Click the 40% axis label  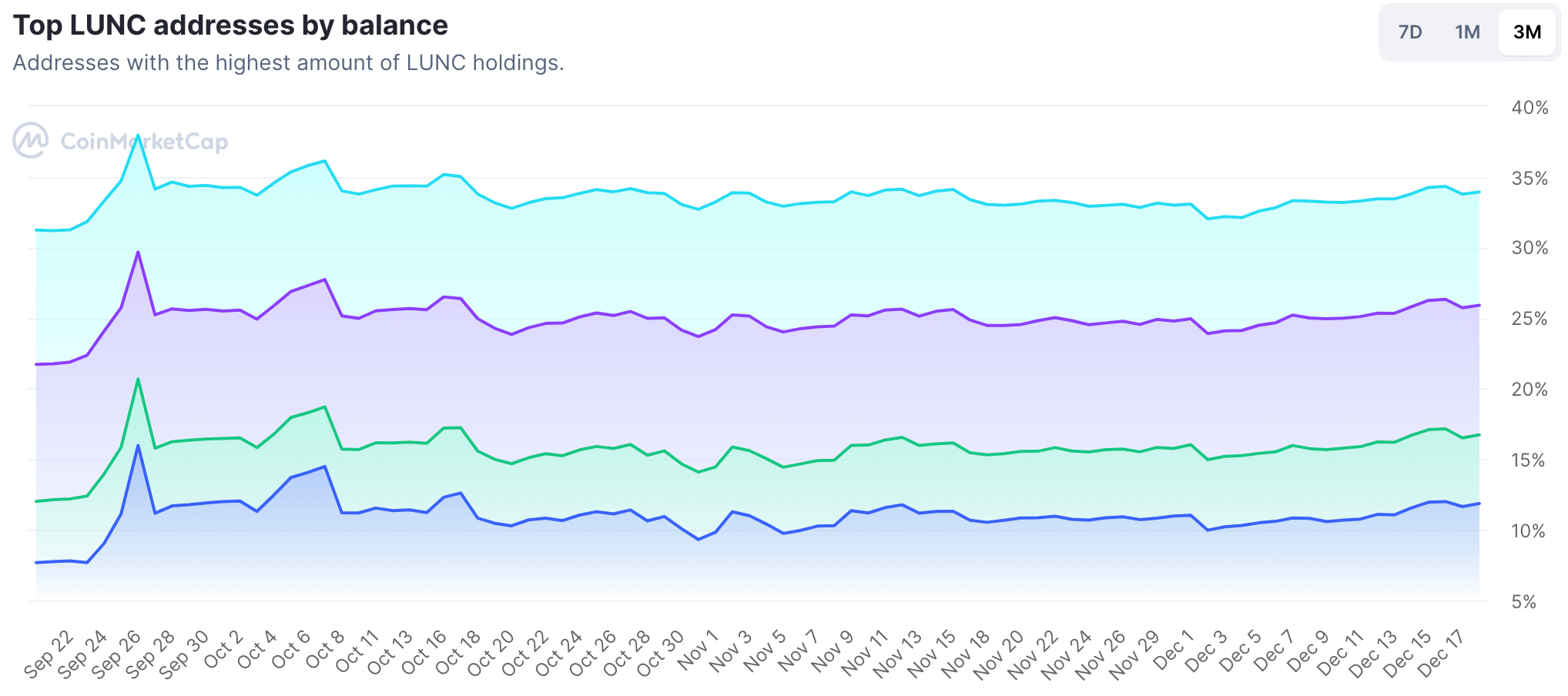(x=1529, y=108)
